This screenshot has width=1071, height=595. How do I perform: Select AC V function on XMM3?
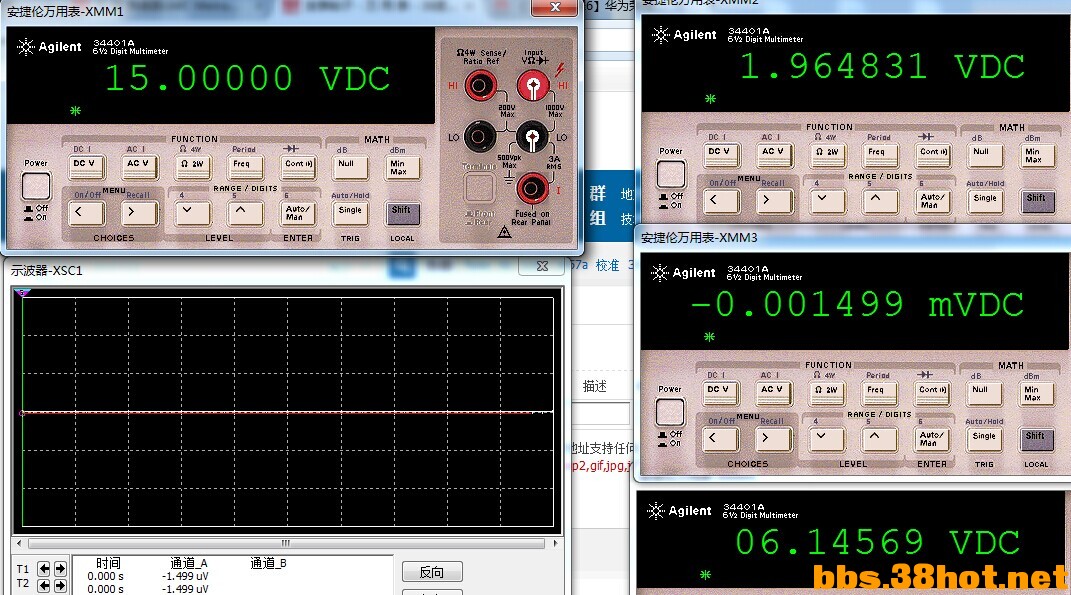[x=773, y=392]
